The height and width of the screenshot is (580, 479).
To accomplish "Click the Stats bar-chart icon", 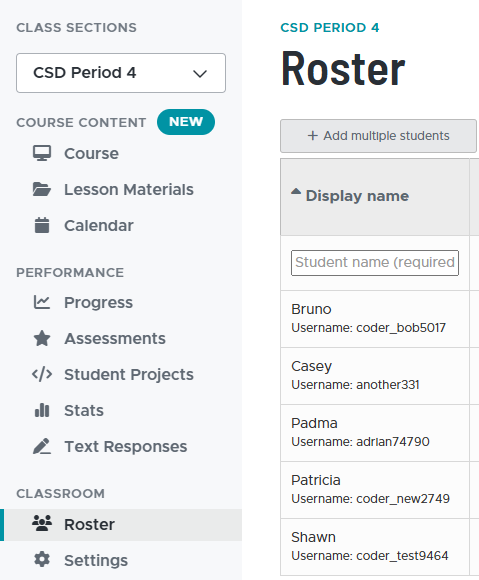I will pos(42,410).
